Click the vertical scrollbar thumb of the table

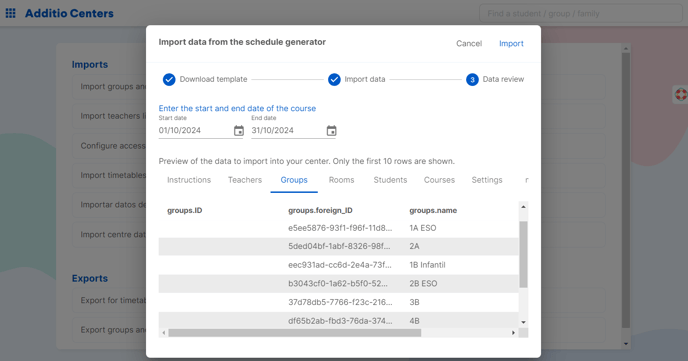tap(523, 254)
